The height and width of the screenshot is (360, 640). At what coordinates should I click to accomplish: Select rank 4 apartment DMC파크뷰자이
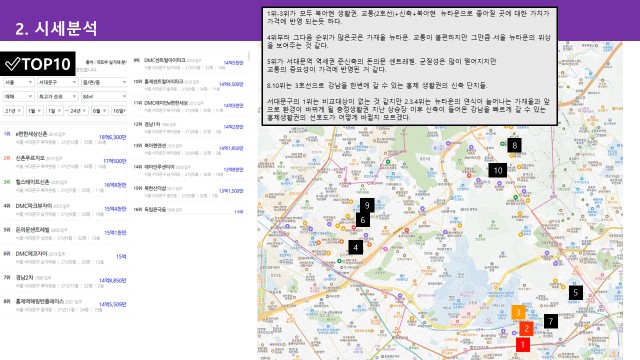click(33, 206)
